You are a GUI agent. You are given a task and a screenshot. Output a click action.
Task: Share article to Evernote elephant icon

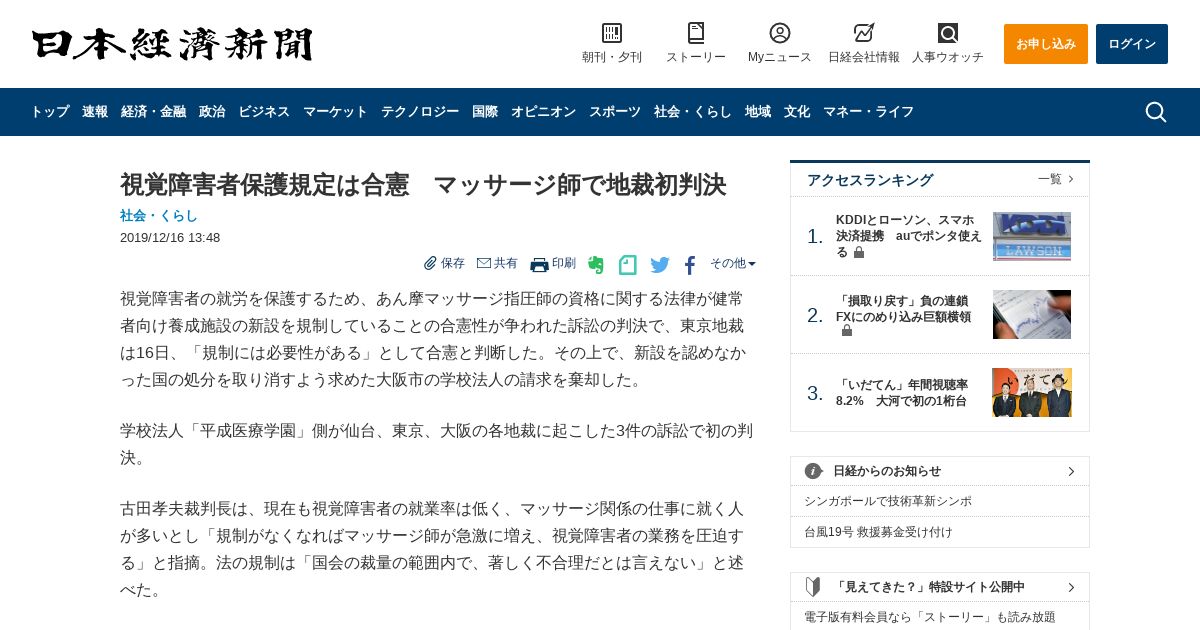[x=596, y=265]
